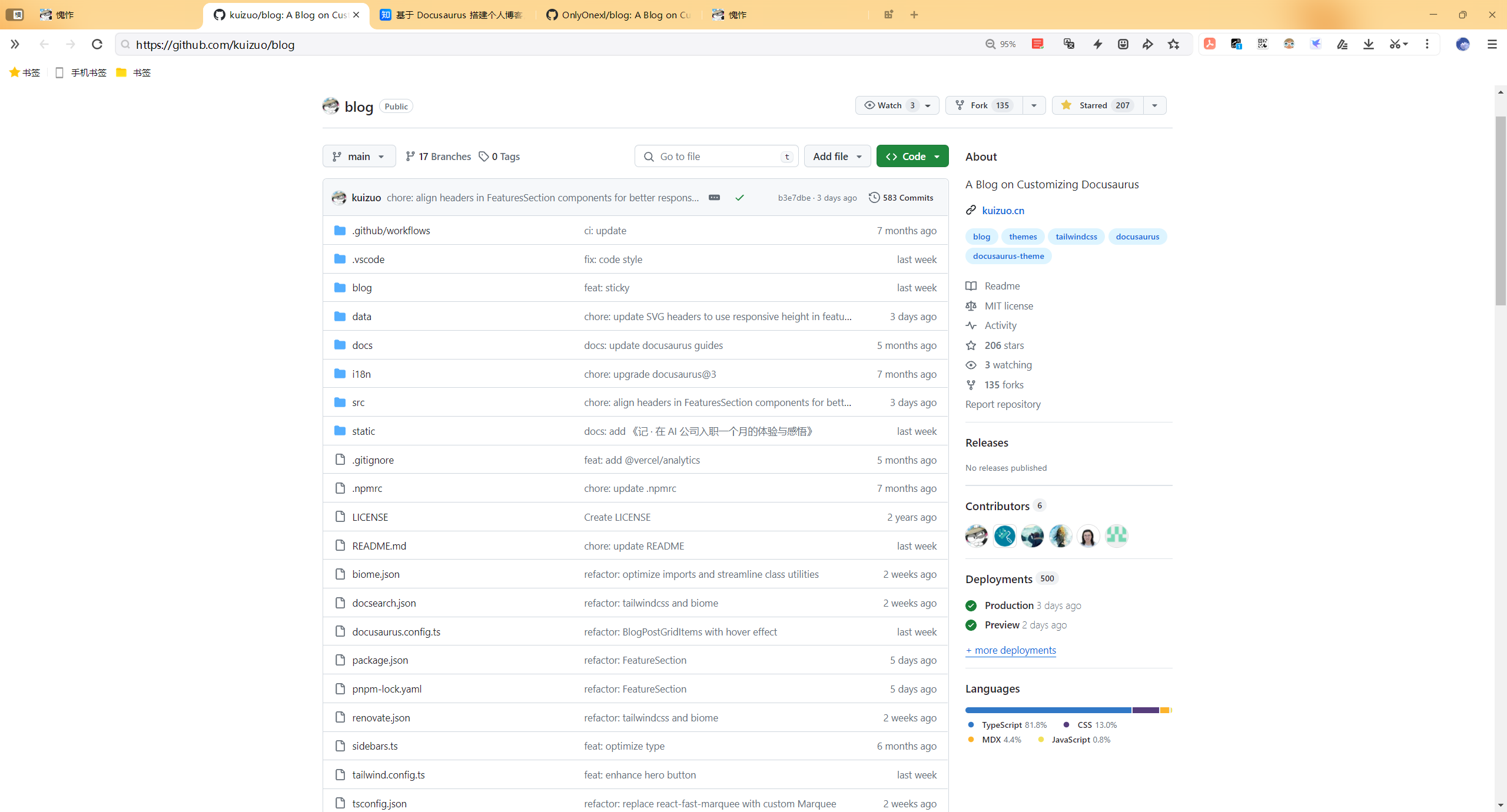1507x812 pixels.
Task: Click the docusaurus-theme topic tag
Action: pyautogui.click(x=1008, y=256)
